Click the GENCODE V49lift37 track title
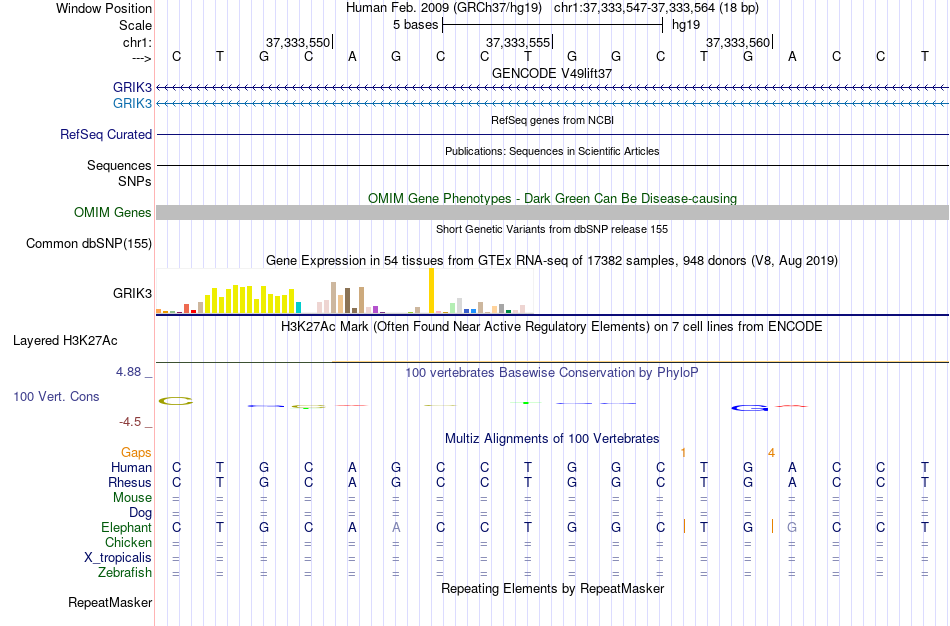Screen dimensions: 950x626 552,73
